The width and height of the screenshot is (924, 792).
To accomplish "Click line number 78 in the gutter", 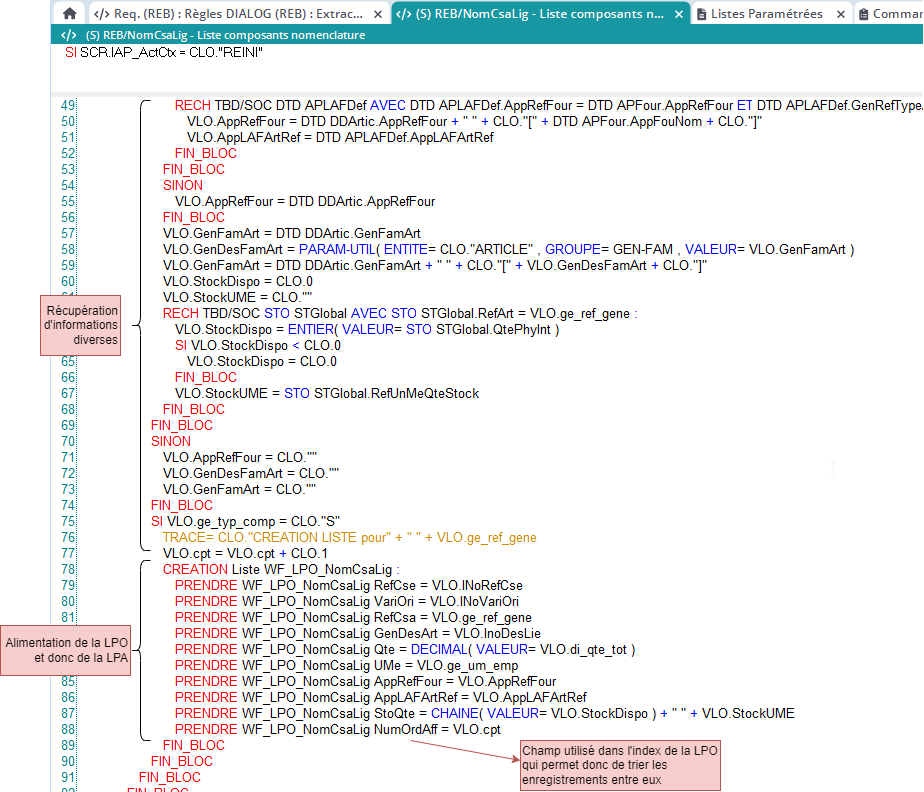I will (67, 569).
